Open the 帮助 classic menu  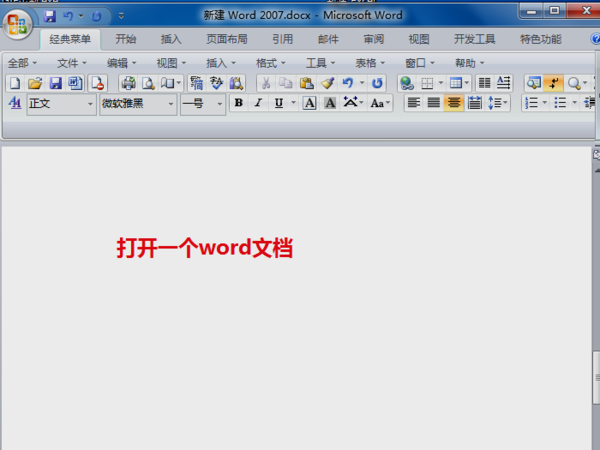point(470,63)
